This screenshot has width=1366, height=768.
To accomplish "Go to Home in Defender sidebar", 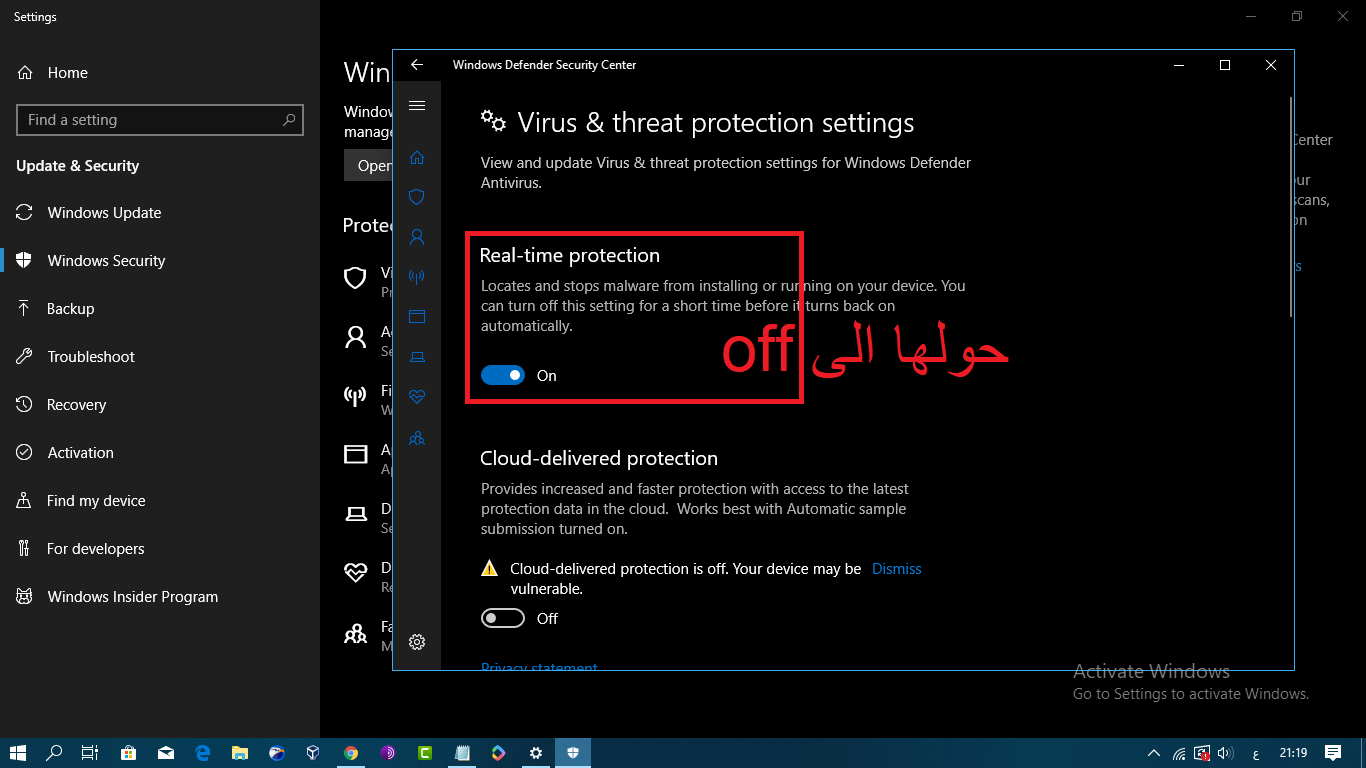I will coord(417,157).
